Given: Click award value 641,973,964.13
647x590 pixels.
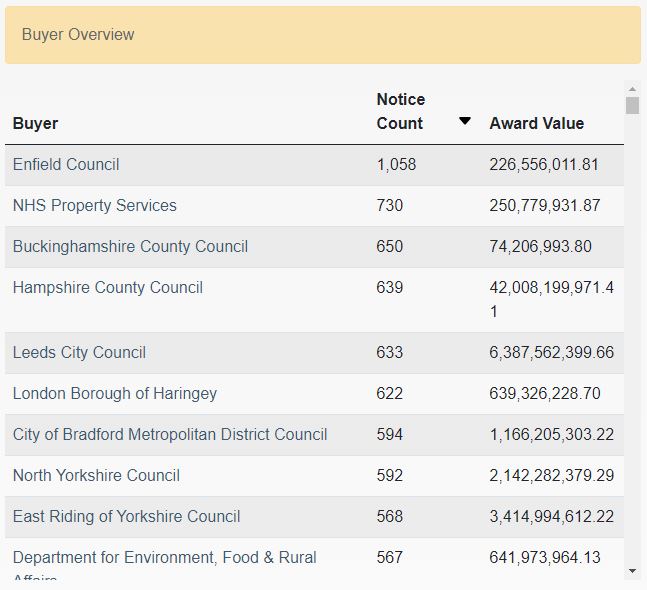Looking at the screenshot, I should [x=545, y=557].
